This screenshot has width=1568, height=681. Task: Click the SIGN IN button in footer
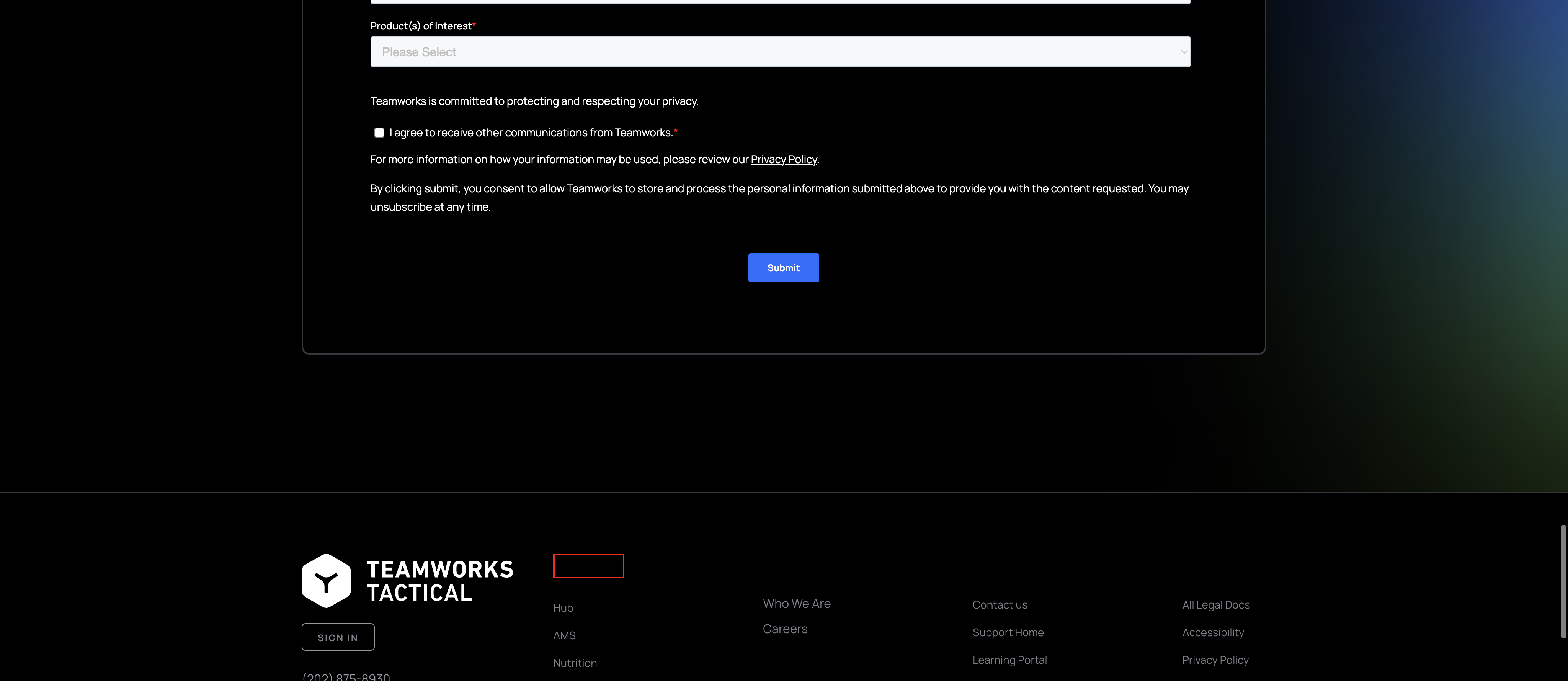click(x=338, y=637)
